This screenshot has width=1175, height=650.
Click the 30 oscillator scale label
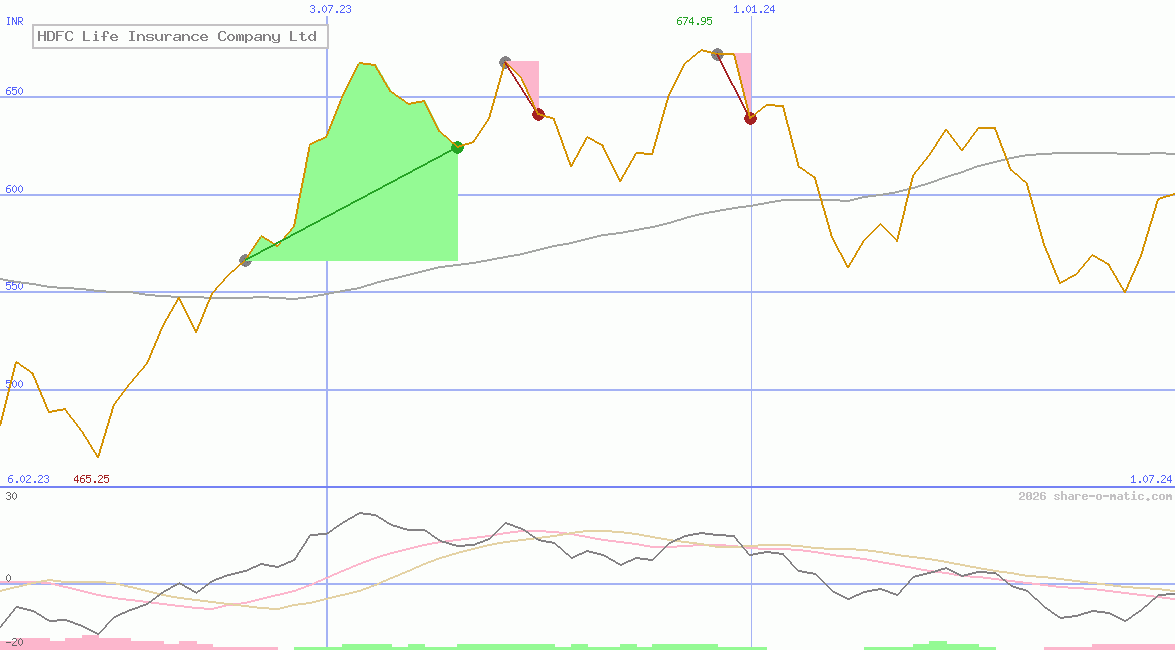[10, 492]
